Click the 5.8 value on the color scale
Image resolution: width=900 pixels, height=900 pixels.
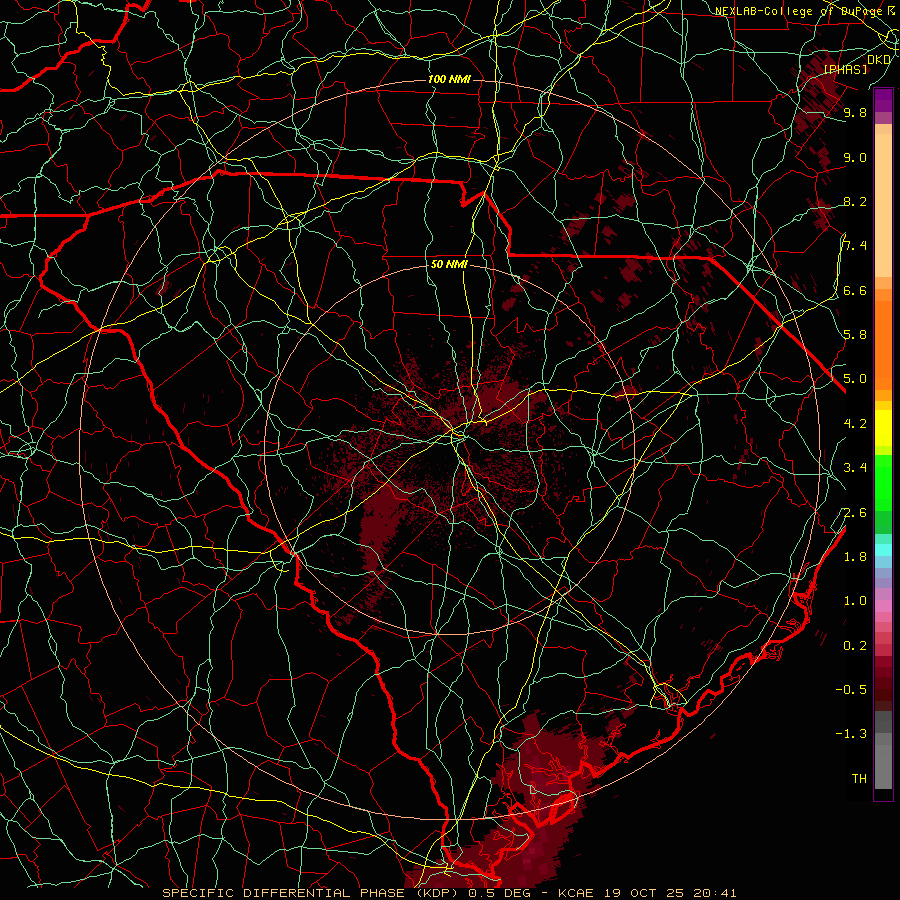point(855,335)
